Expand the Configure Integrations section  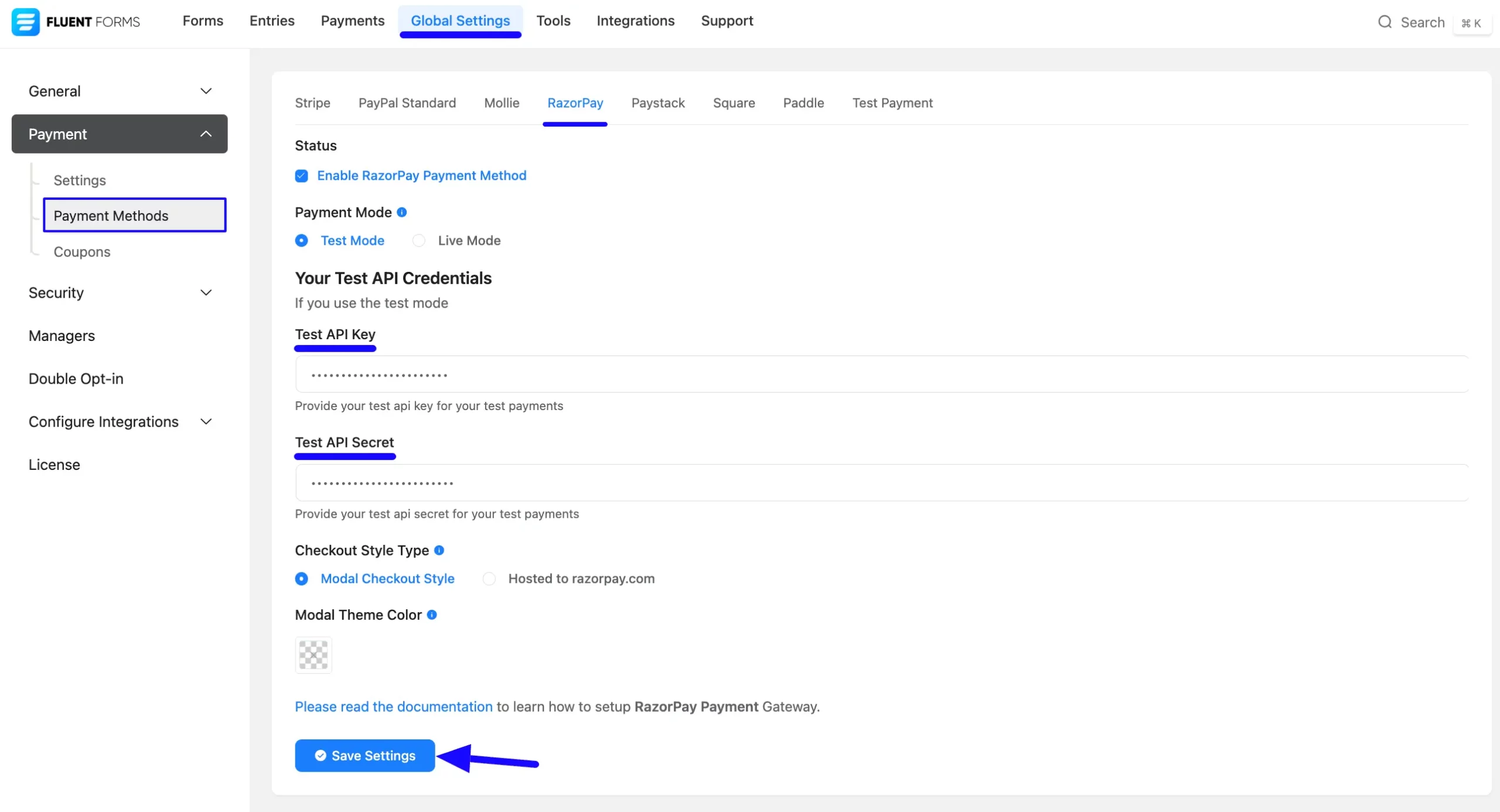[x=120, y=422]
